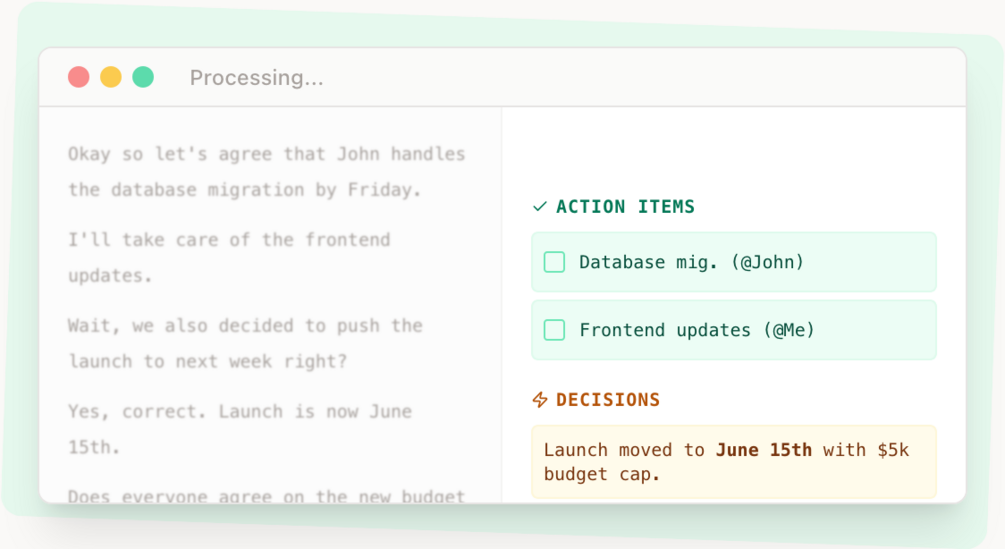Click the "$5k" budget amount in the decision
1005x549 pixels.
coord(892,450)
